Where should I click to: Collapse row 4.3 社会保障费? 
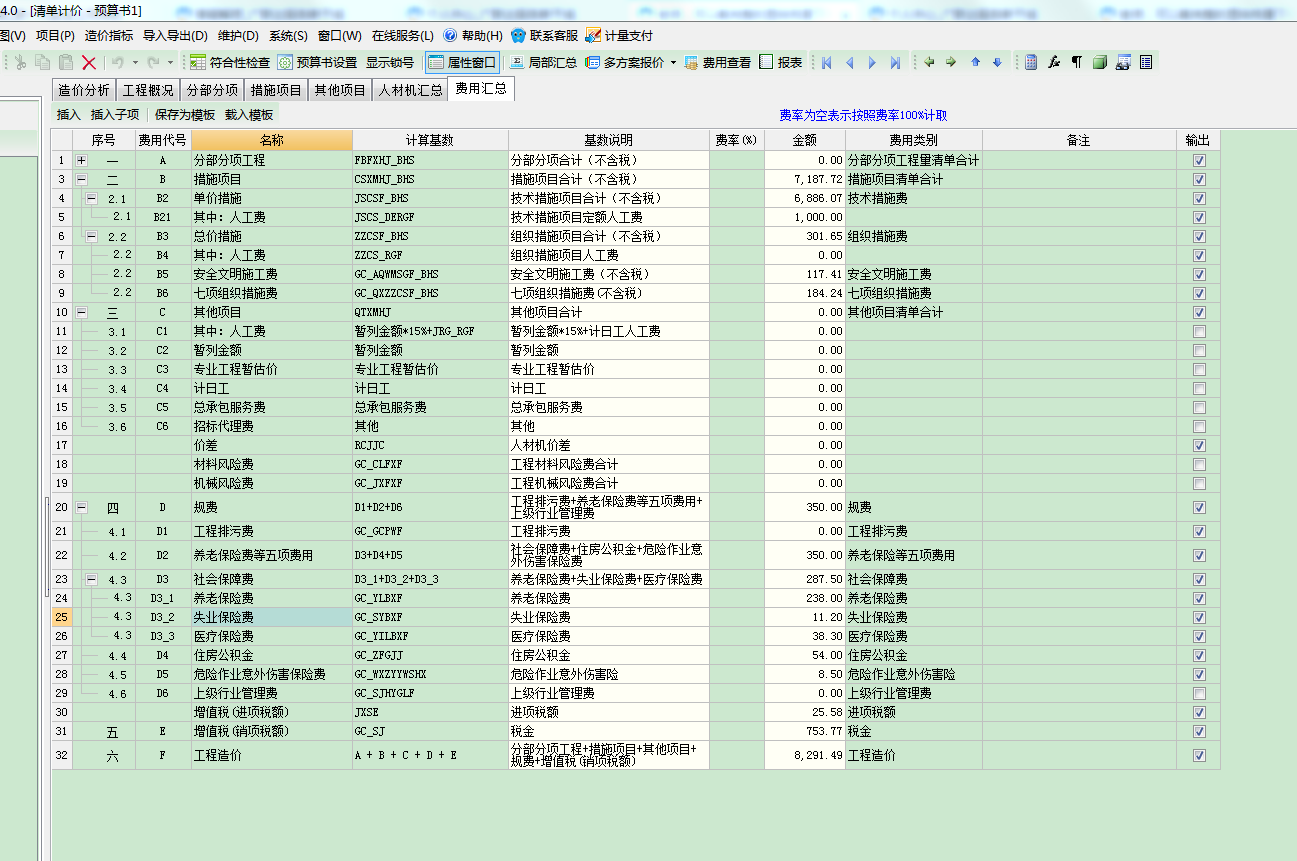tap(91, 579)
